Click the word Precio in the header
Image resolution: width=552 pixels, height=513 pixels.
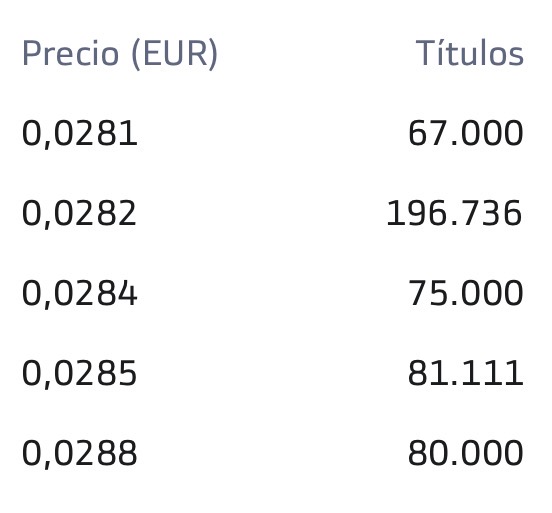[x=70, y=53]
